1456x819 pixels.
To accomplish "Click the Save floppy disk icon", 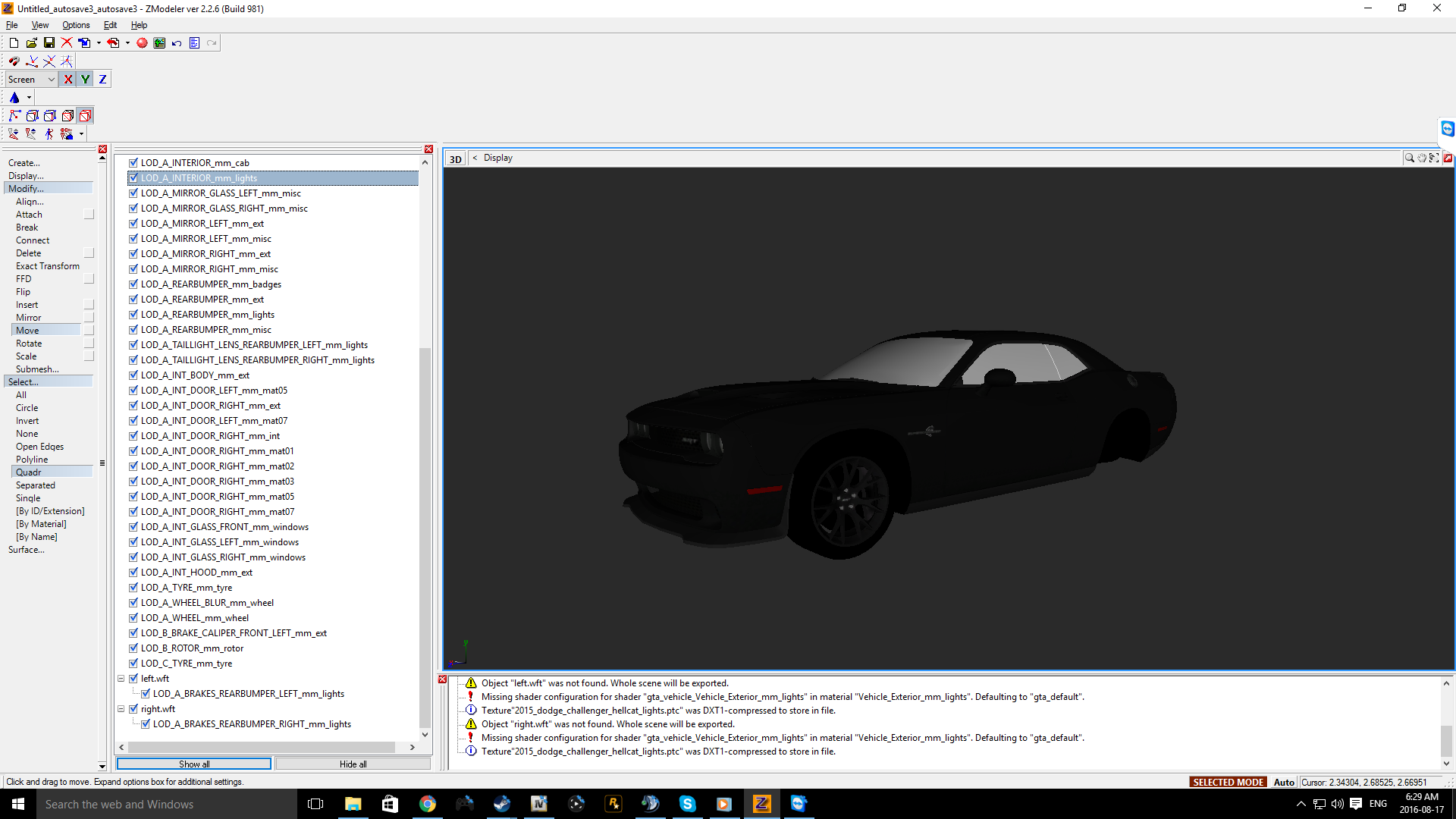I will 49,43.
